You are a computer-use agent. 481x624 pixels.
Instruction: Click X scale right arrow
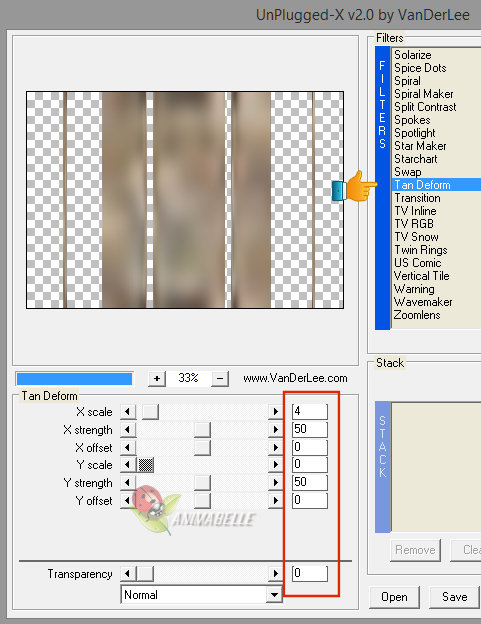pos(275,411)
